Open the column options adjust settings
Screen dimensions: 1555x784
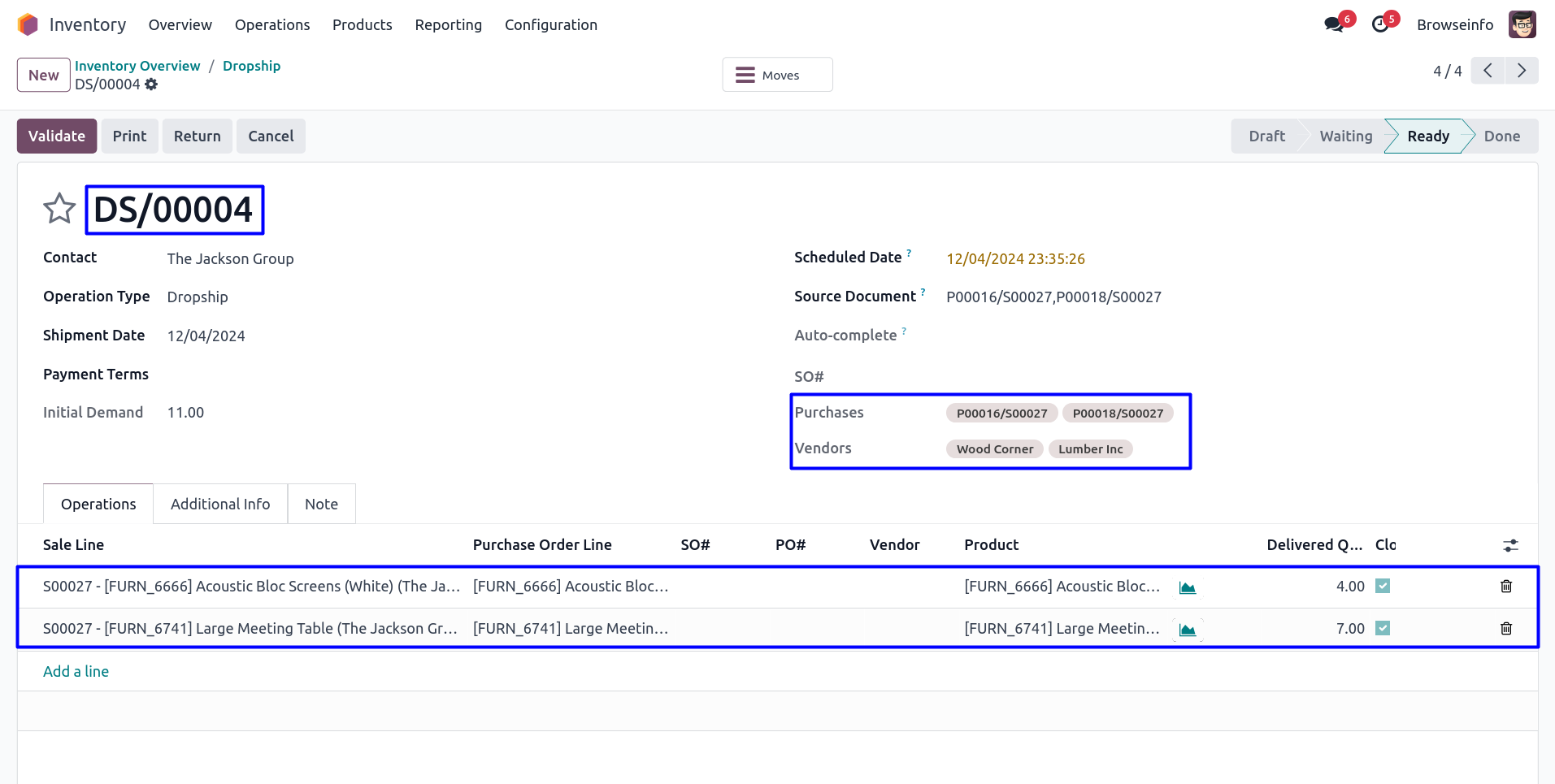1510,546
